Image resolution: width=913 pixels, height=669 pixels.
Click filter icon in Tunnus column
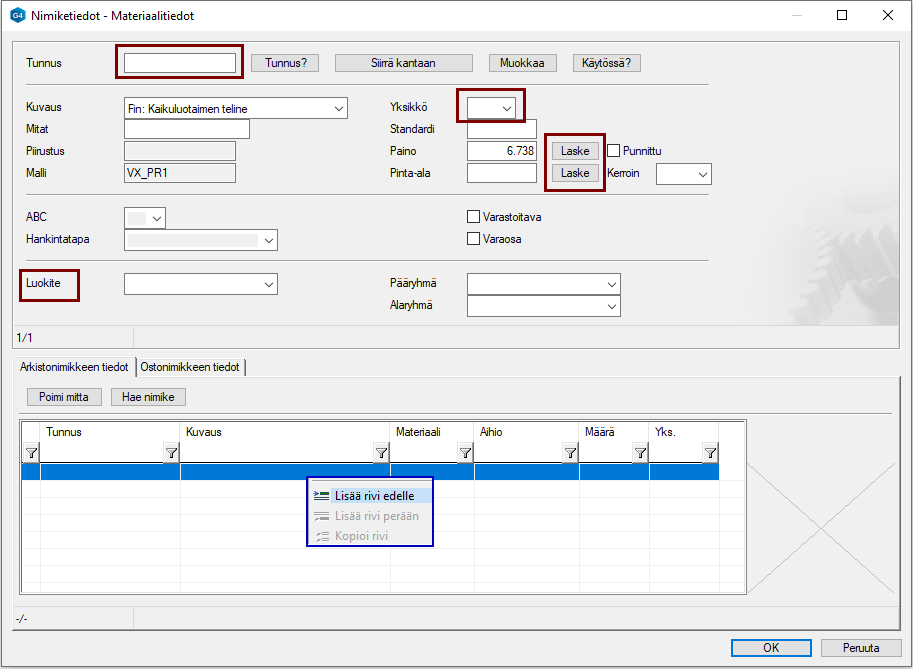[x=171, y=454]
